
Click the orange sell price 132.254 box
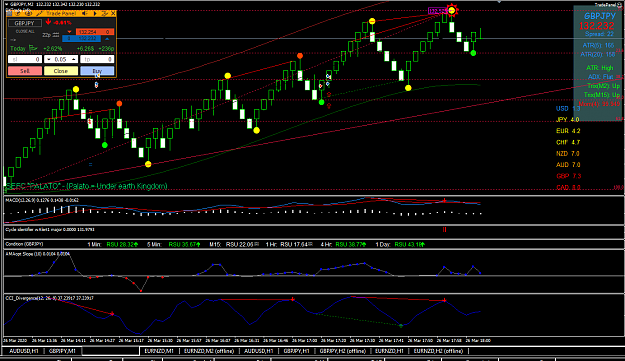95,31
